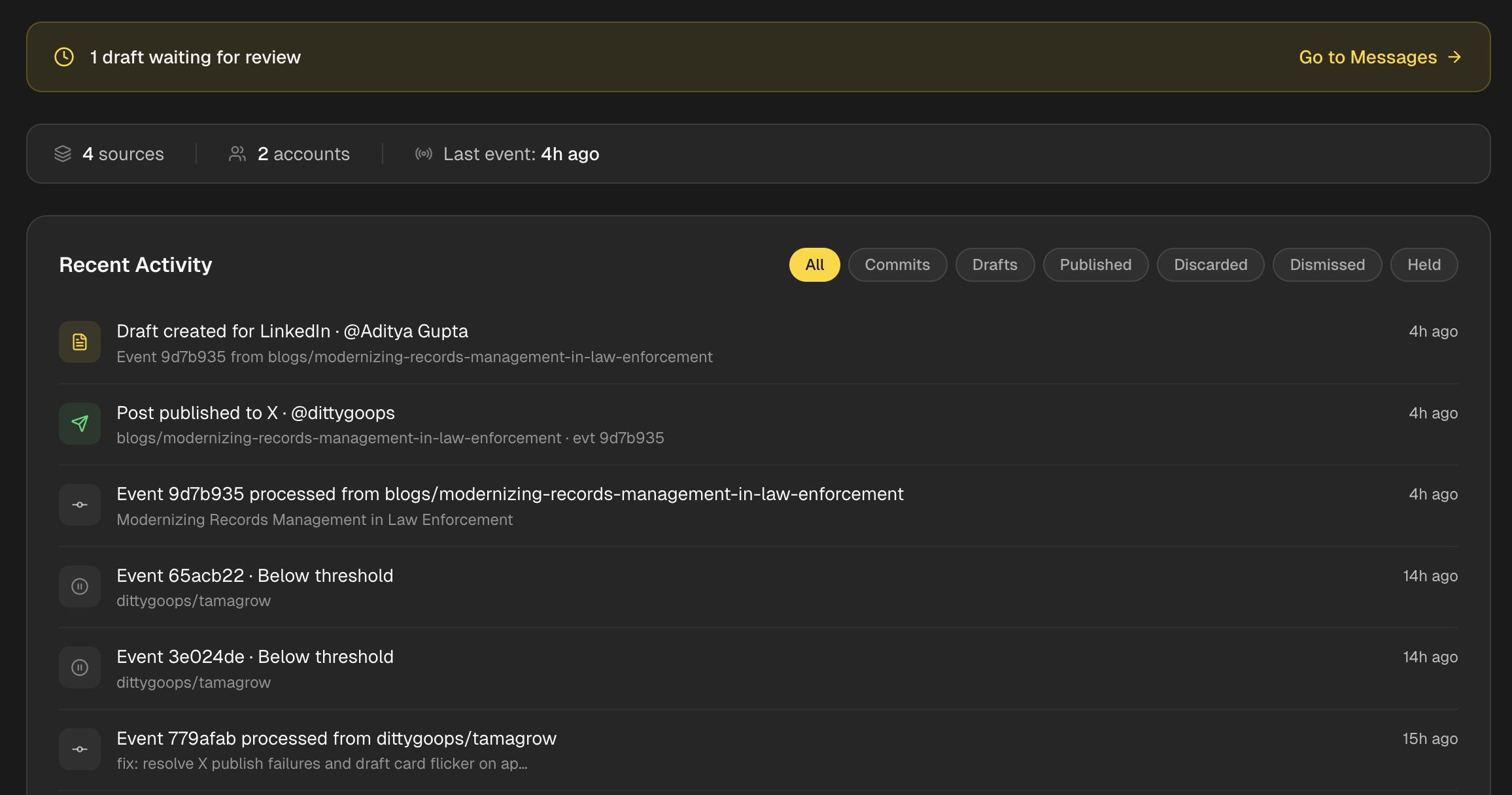Click pause icon for Event 65acb22
1512x795 pixels.
(x=80, y=586)
